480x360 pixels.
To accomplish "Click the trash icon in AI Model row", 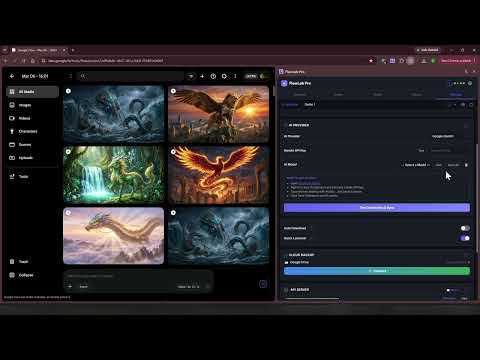I will click(466, 165).
